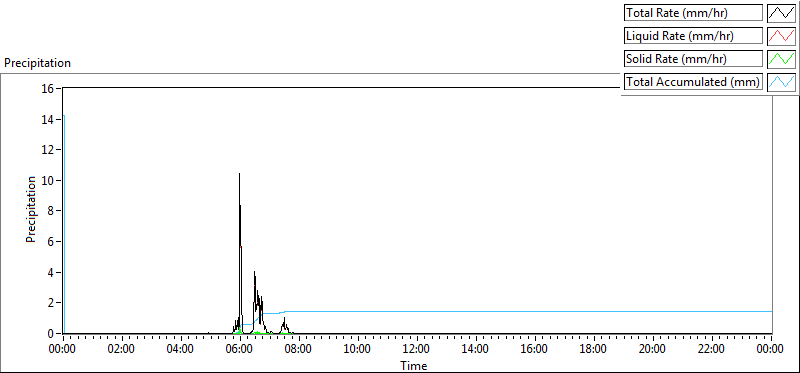Click the Liquid Rate red line icon
800x373 pixels.
pos(781,36)
